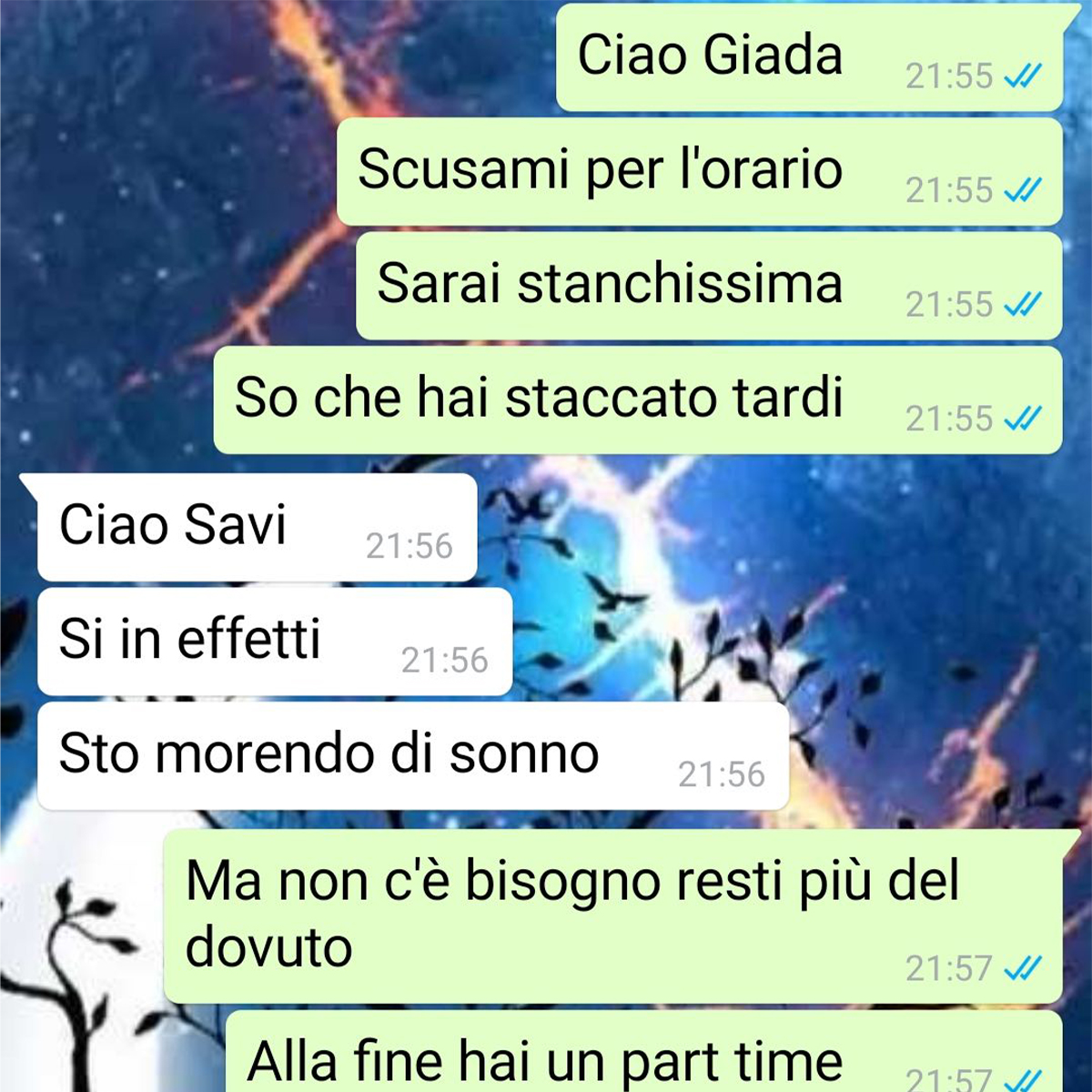The width and height of the screenshot is (1092, 1092).
Task: Select the 'Si in effetti' message bubble
Action: click(x=275, y=642)
